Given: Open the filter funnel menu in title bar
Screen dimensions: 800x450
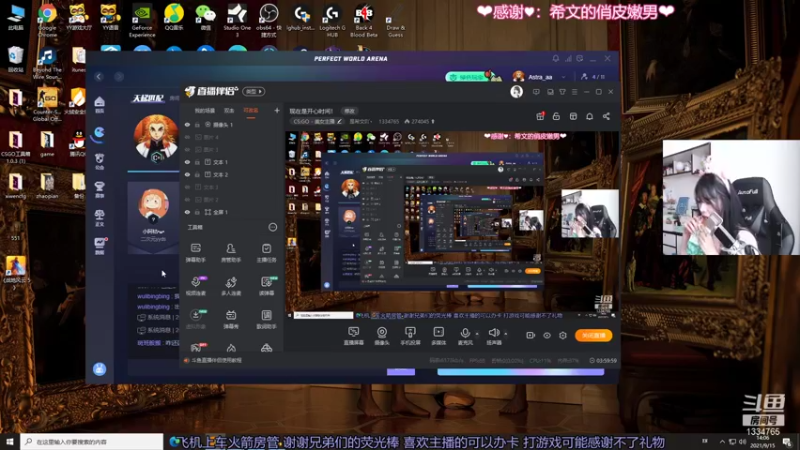Looking at the screenshot, I should coord(562,92).
